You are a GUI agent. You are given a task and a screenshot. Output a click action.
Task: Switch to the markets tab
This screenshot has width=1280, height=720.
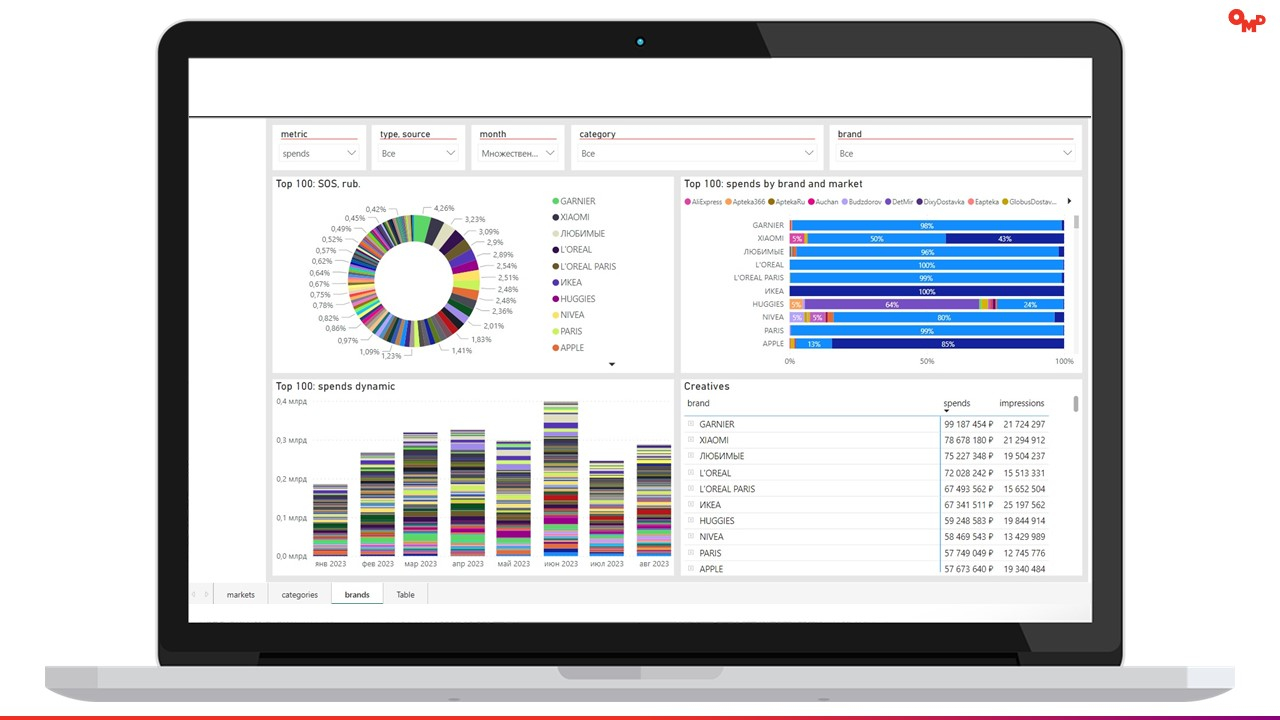[241, 594]
